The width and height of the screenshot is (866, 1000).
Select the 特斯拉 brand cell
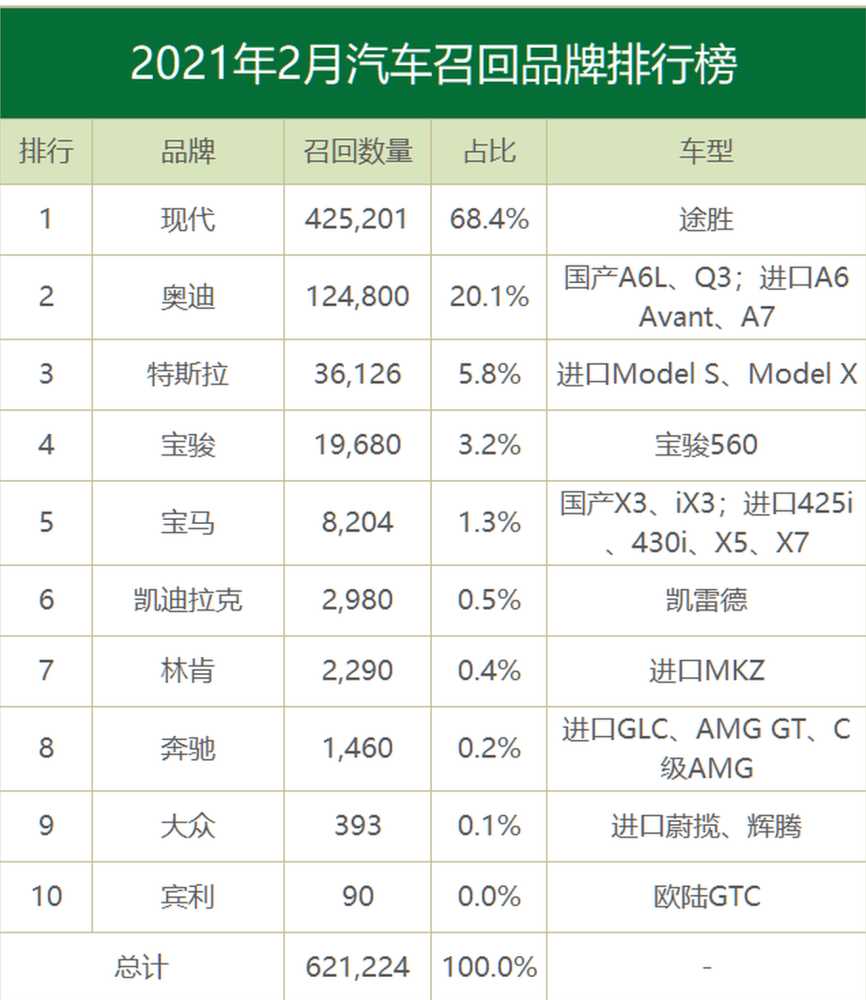pos(188,374)
